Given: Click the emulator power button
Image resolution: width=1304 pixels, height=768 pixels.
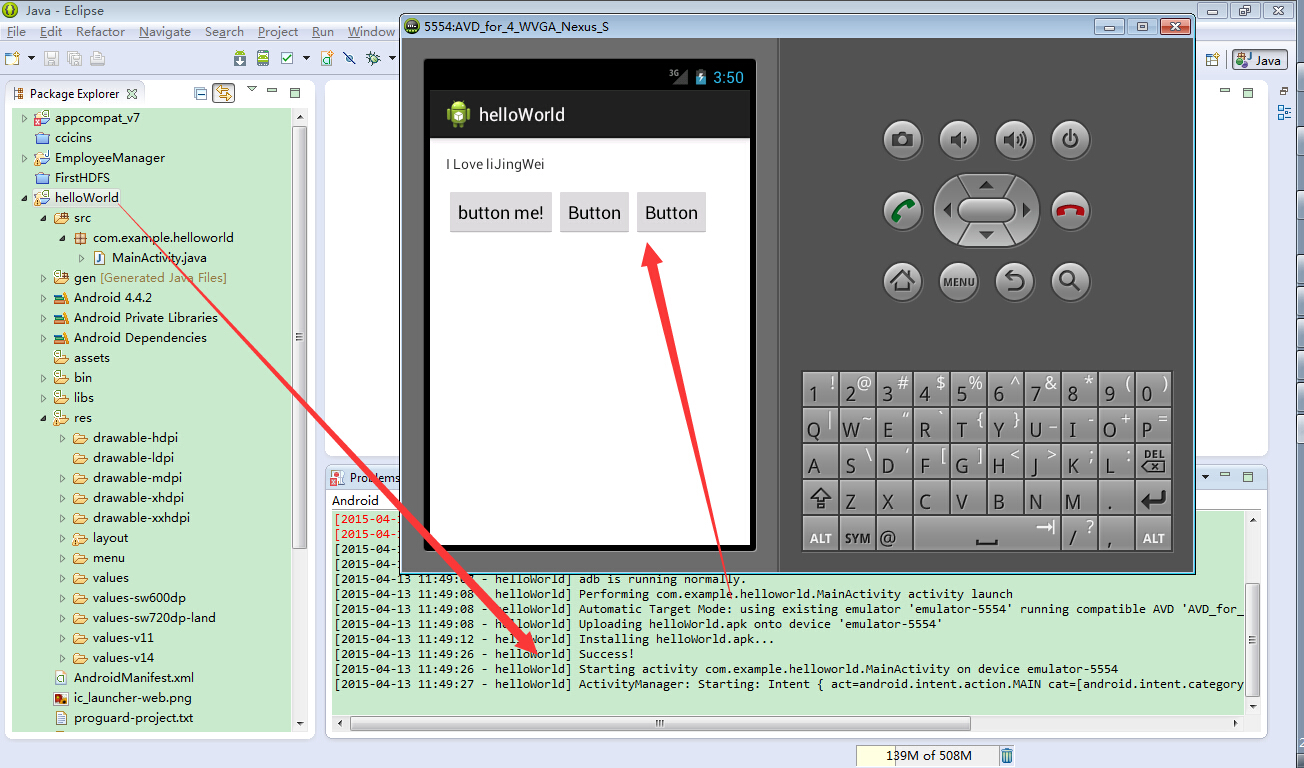Looking at the screenshot, I should point(1071,139).
